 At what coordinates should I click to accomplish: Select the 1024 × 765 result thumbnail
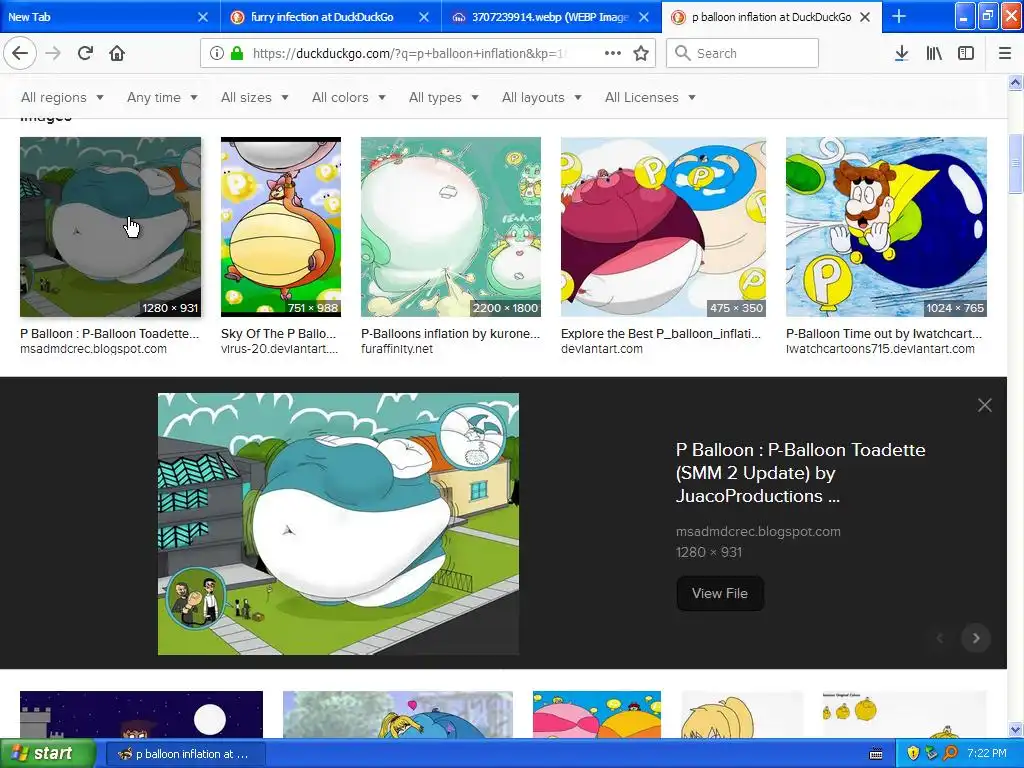tap(886, 227)
